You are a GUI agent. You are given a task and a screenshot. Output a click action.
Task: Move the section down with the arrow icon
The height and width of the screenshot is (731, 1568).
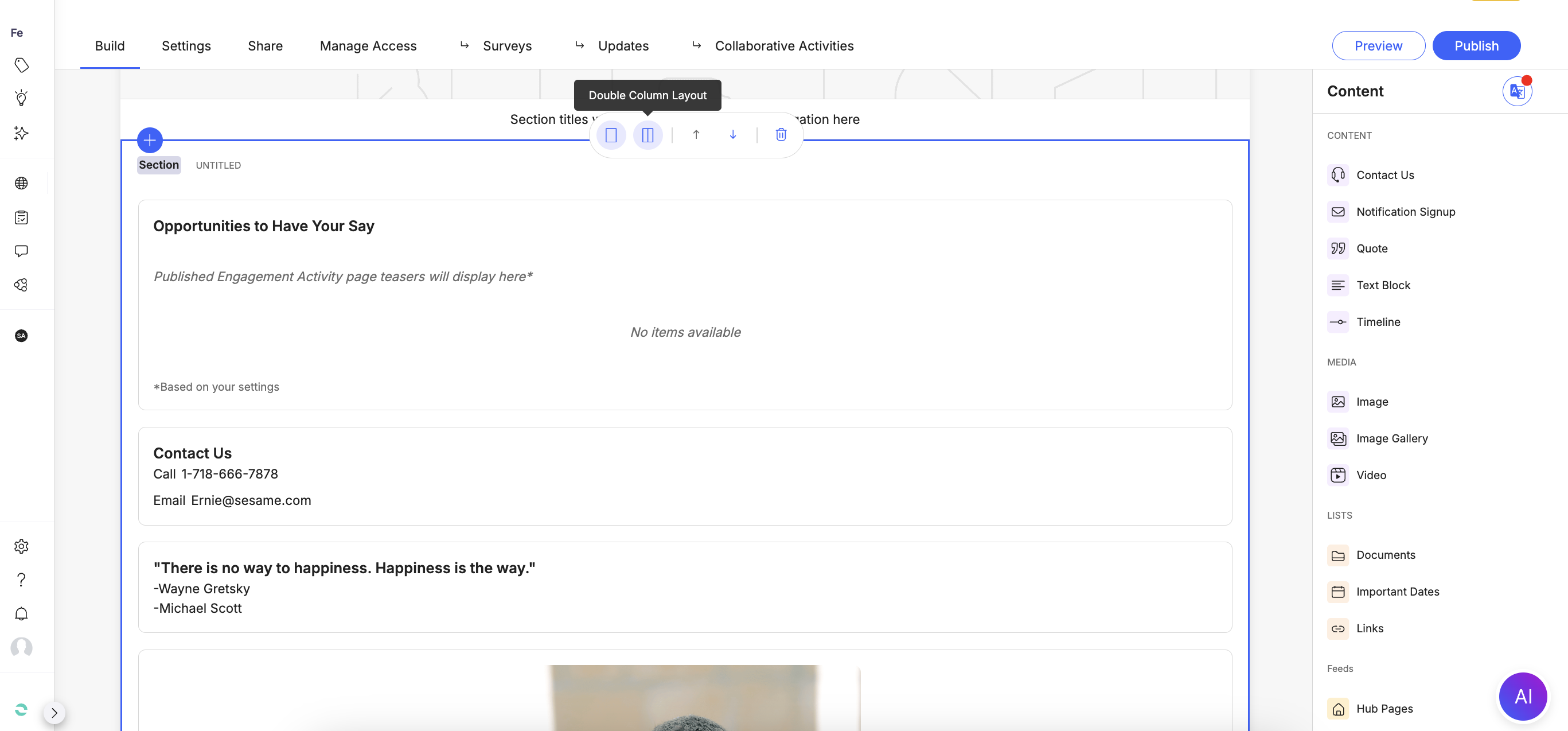[x=733, y=135]
